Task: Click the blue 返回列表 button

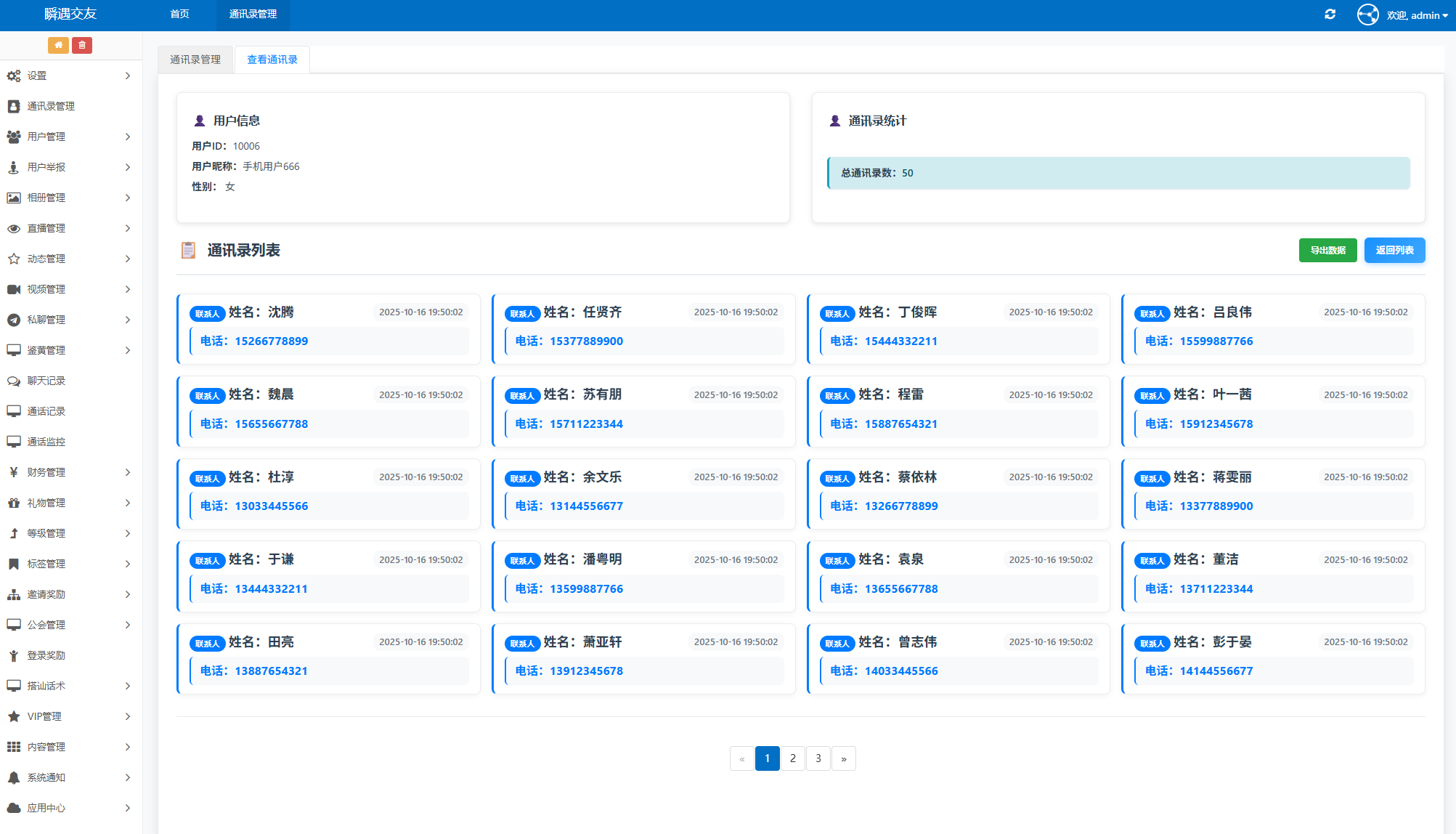Action: click(x=1394, y=250)
